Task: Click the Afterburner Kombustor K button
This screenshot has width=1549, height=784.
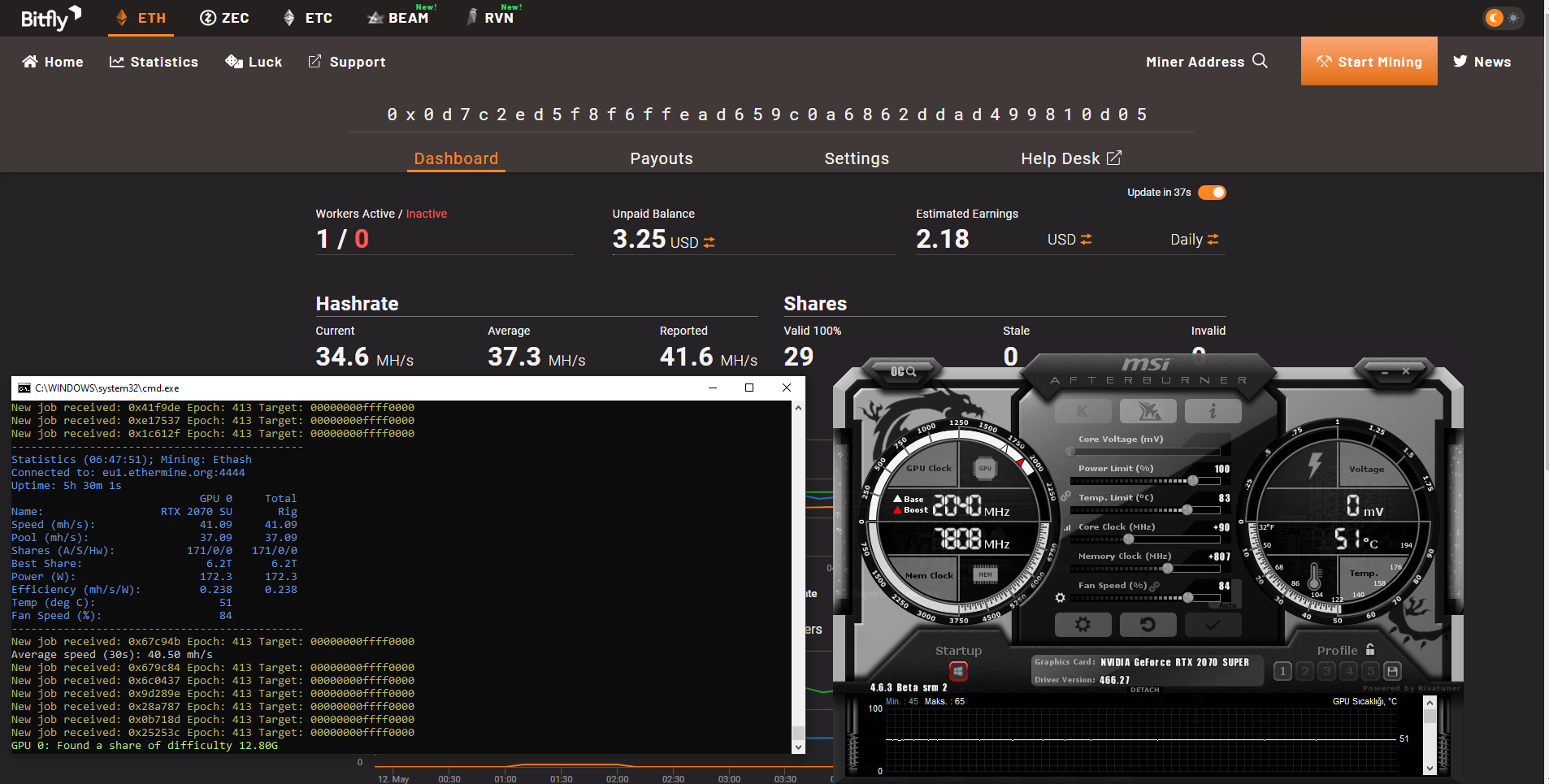Action: [x=1083, y=411]
